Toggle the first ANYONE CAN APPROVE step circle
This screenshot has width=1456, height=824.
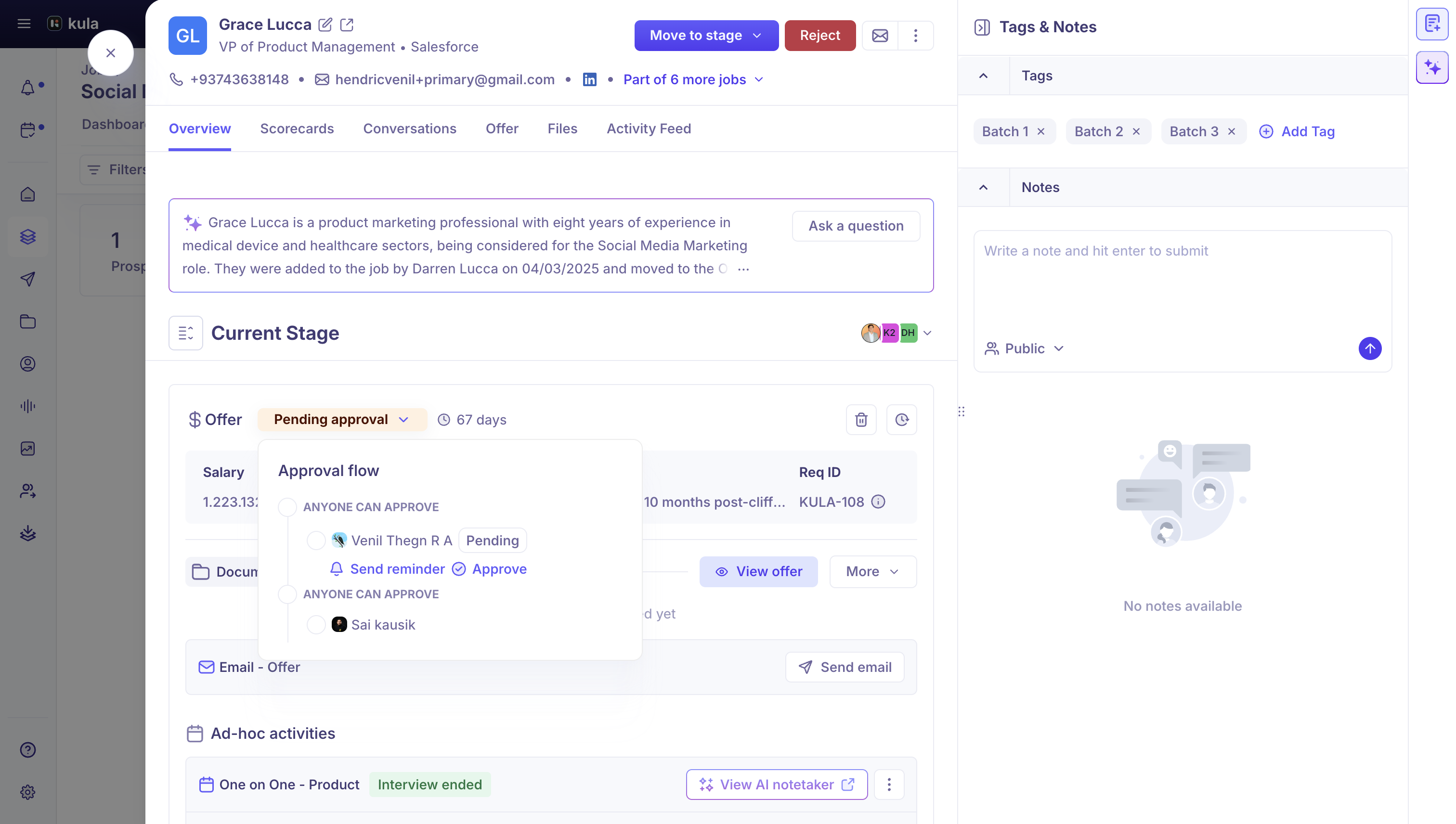pyautogui.click(x=287, y=507)
